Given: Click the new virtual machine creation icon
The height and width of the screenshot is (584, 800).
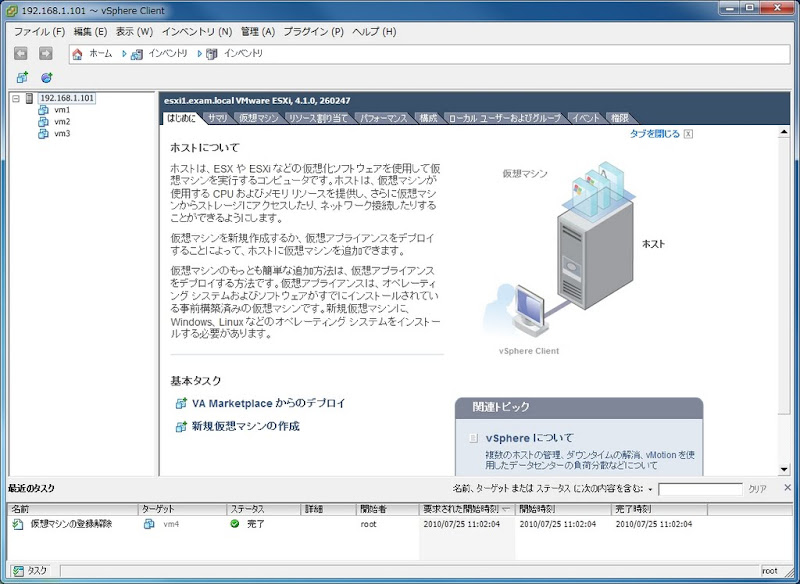Looking at the screenshot, I should (x=181, y=426).
